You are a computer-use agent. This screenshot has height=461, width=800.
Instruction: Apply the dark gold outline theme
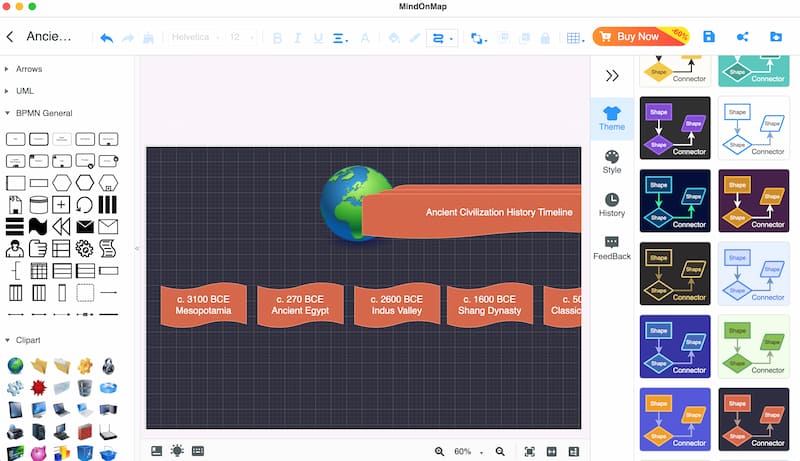pos(675,274)
